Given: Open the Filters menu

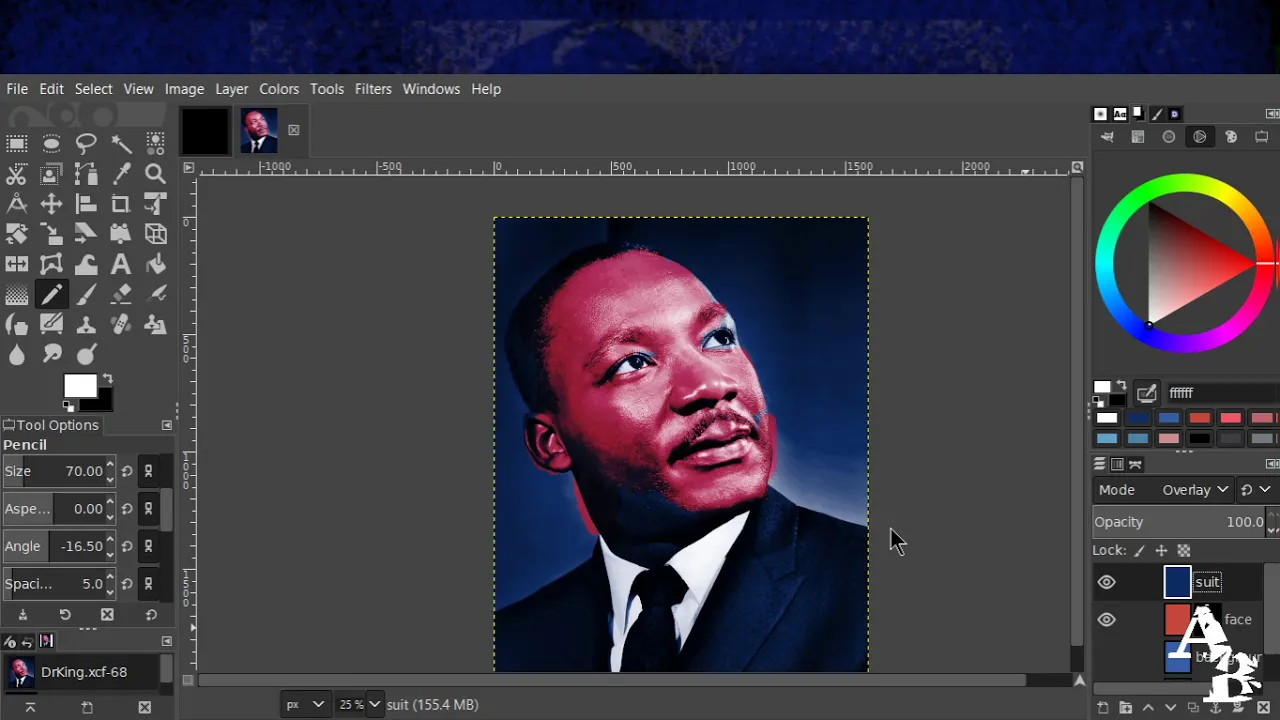Looking at the screenshot, I should click(x=373, y=89).
